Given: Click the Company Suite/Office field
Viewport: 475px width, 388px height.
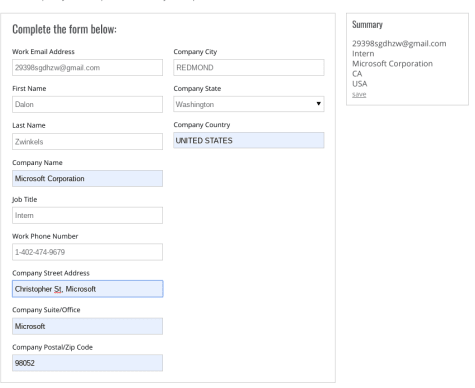Looking at the screenshot, I should [87, 326].
